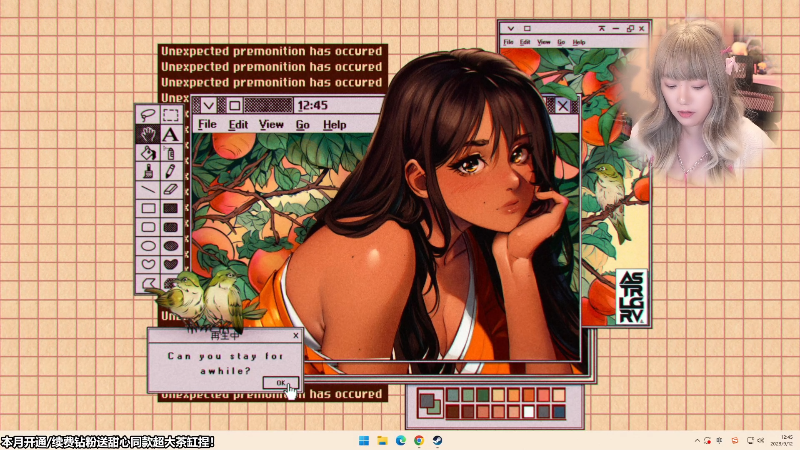The width and height of the screenshot is (800, 450).
Task: Expand the chevron in the back window title bar
Action: click(x=511, y=29)
